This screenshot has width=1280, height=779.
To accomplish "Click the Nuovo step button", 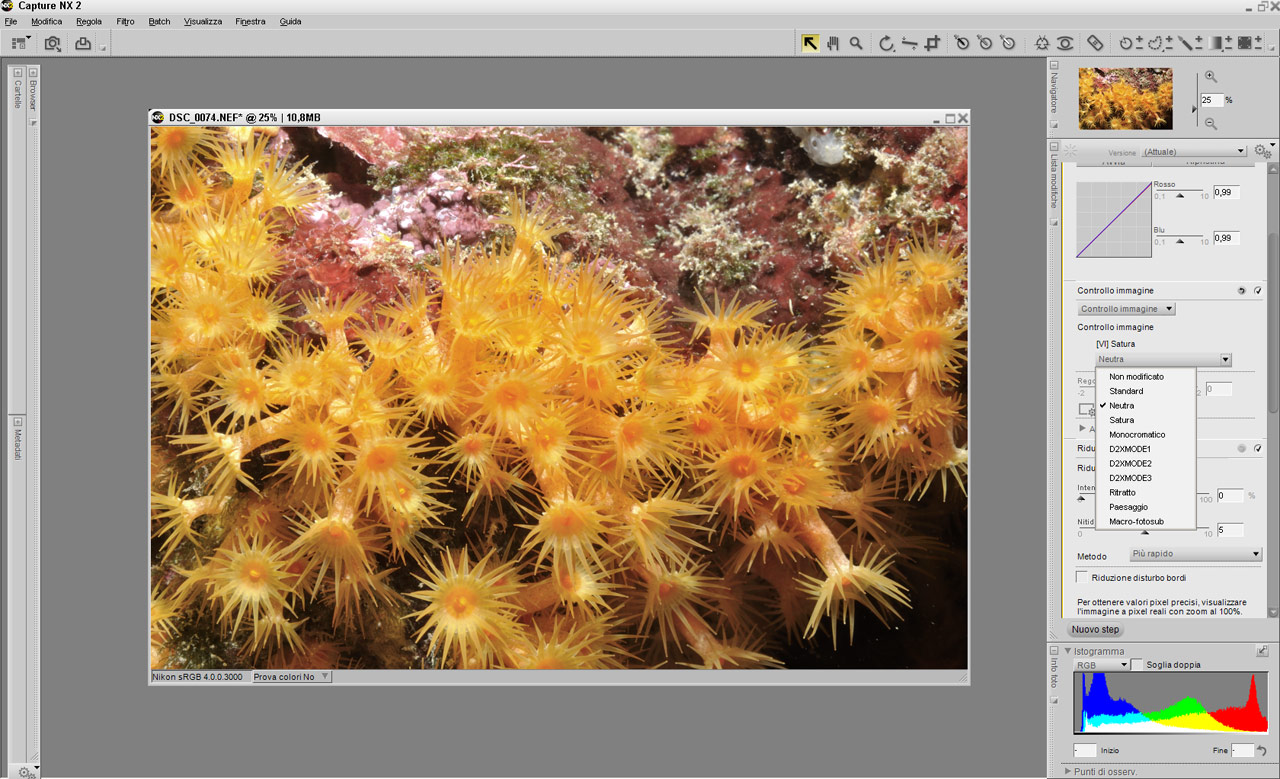I will tap(1096, 630).
